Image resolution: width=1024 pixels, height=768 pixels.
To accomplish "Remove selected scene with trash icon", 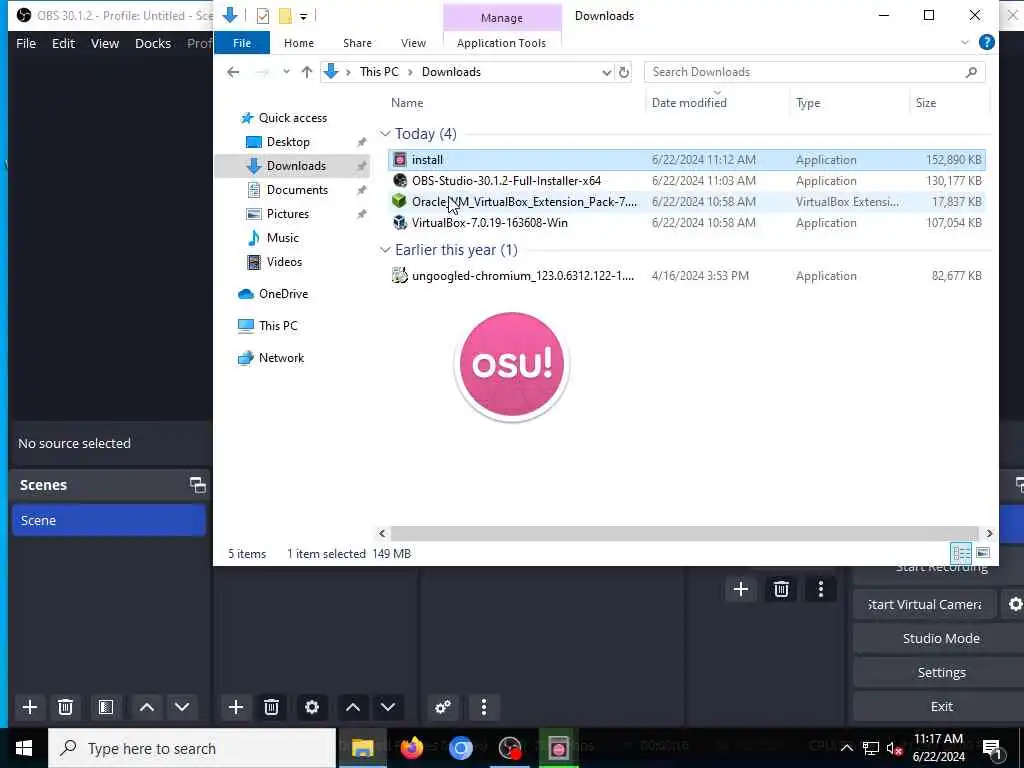I will (x=65, y=707).
